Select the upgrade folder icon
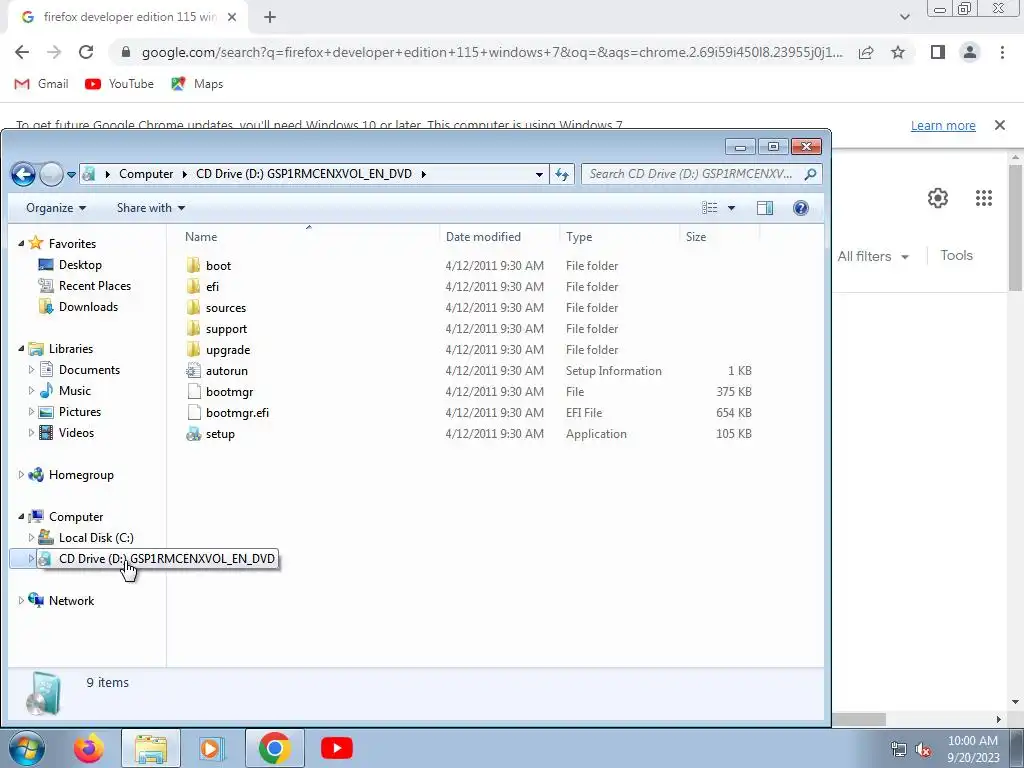The image size is (1024, 768). [193, 349]
